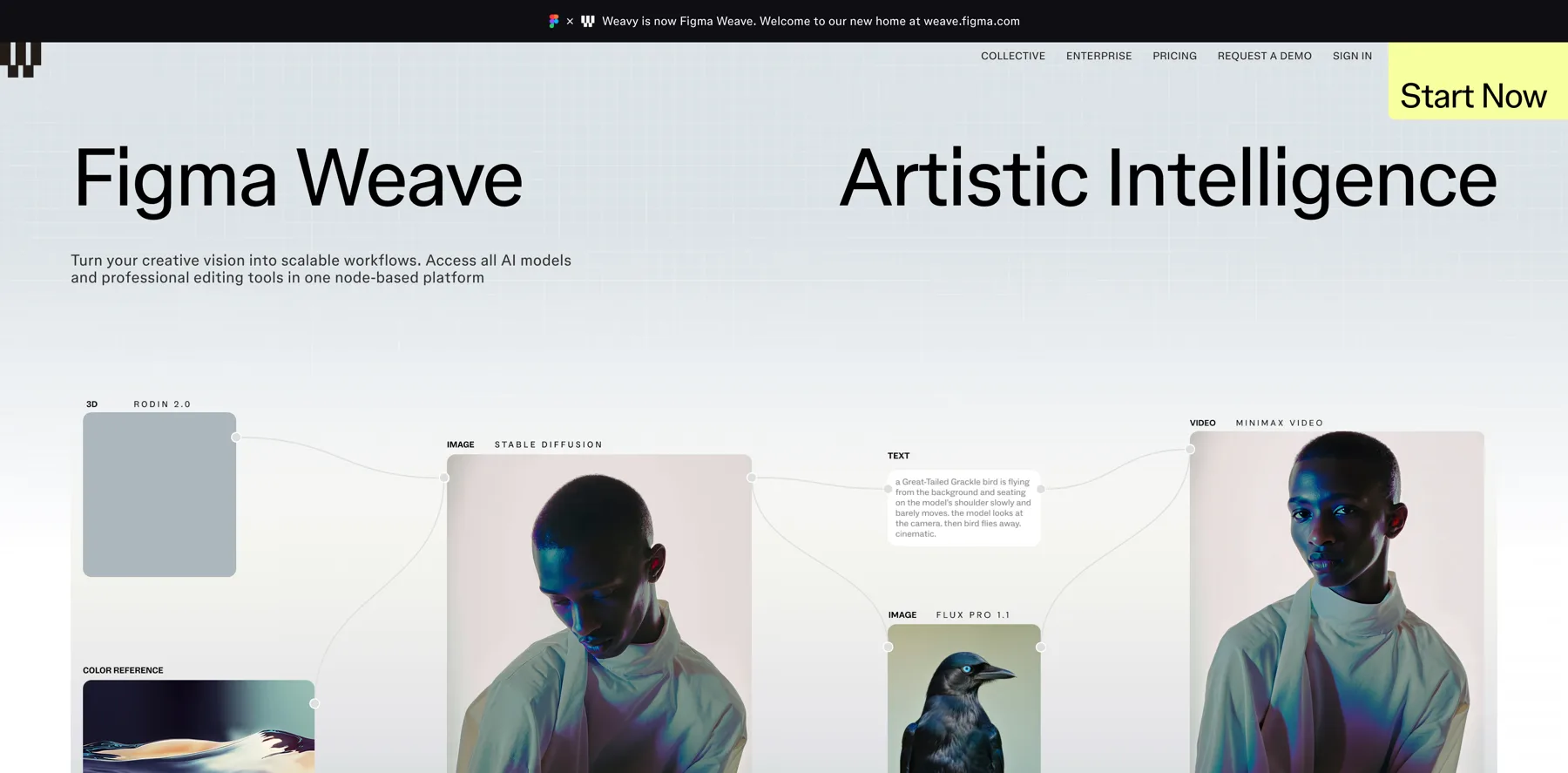1568x773 pixels.
Task: Click the output connector of Color Reference node
Action: pos(314,703)
